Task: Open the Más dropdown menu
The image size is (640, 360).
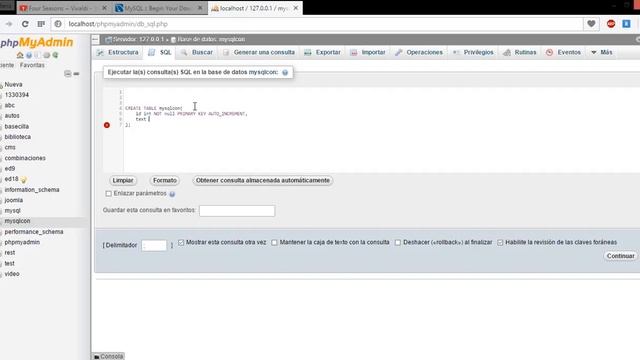Action: click(x=602, y=53)
